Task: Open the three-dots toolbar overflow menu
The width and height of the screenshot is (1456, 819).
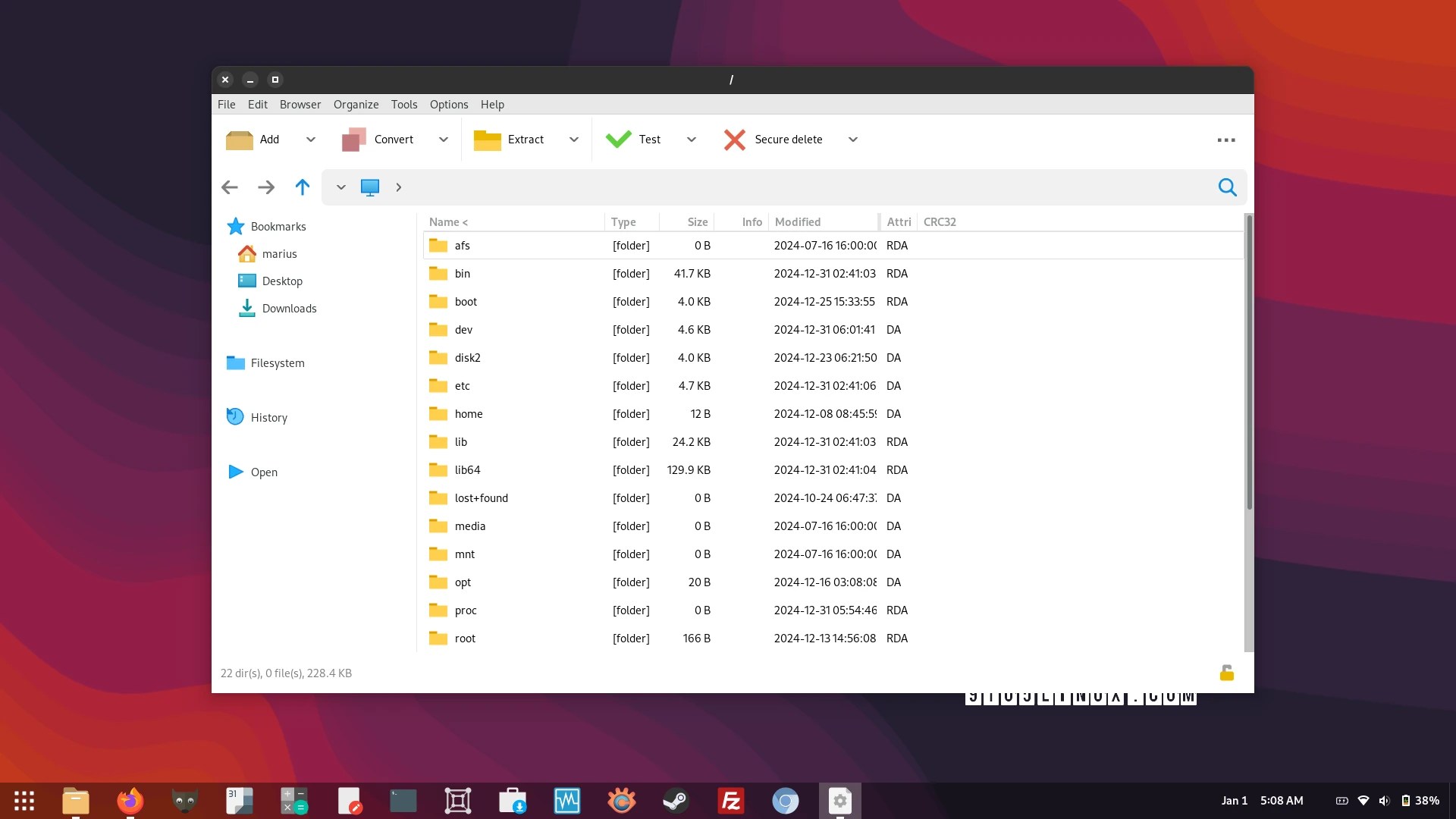Action: click(x=1225, y=140)
